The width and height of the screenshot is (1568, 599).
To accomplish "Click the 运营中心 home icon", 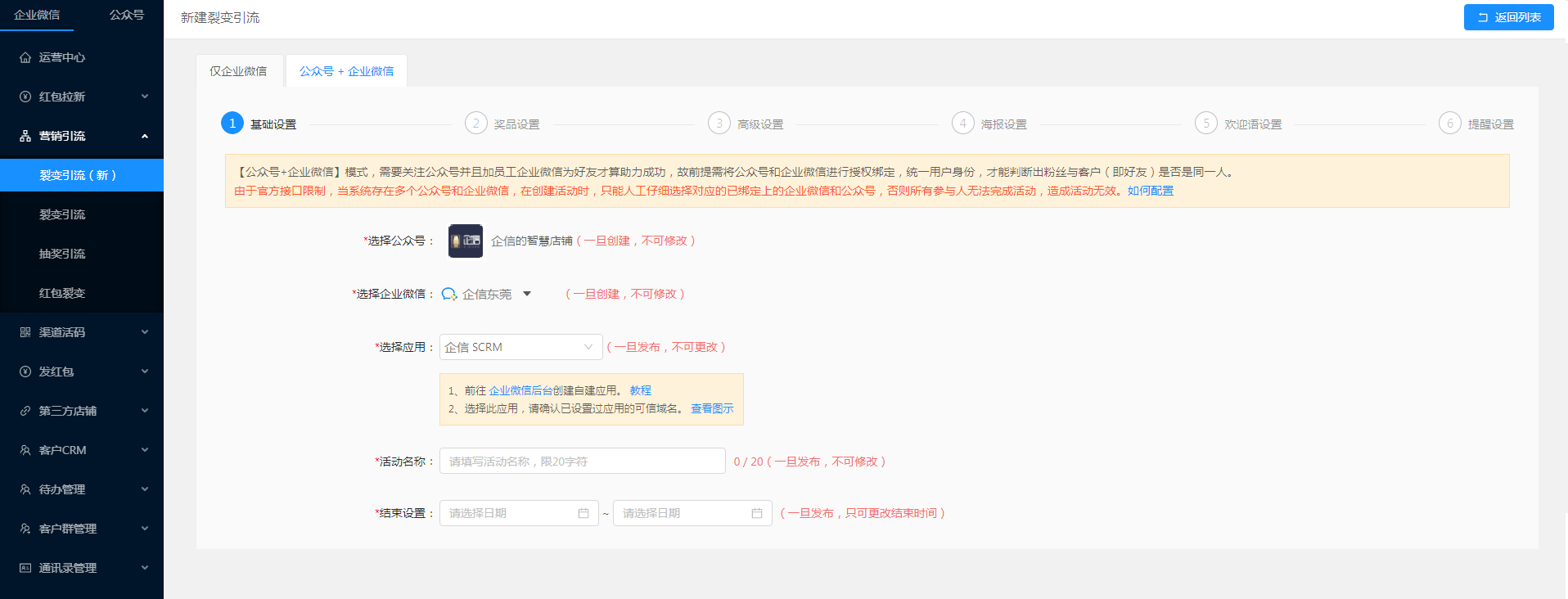I will (x=25, y=57).
